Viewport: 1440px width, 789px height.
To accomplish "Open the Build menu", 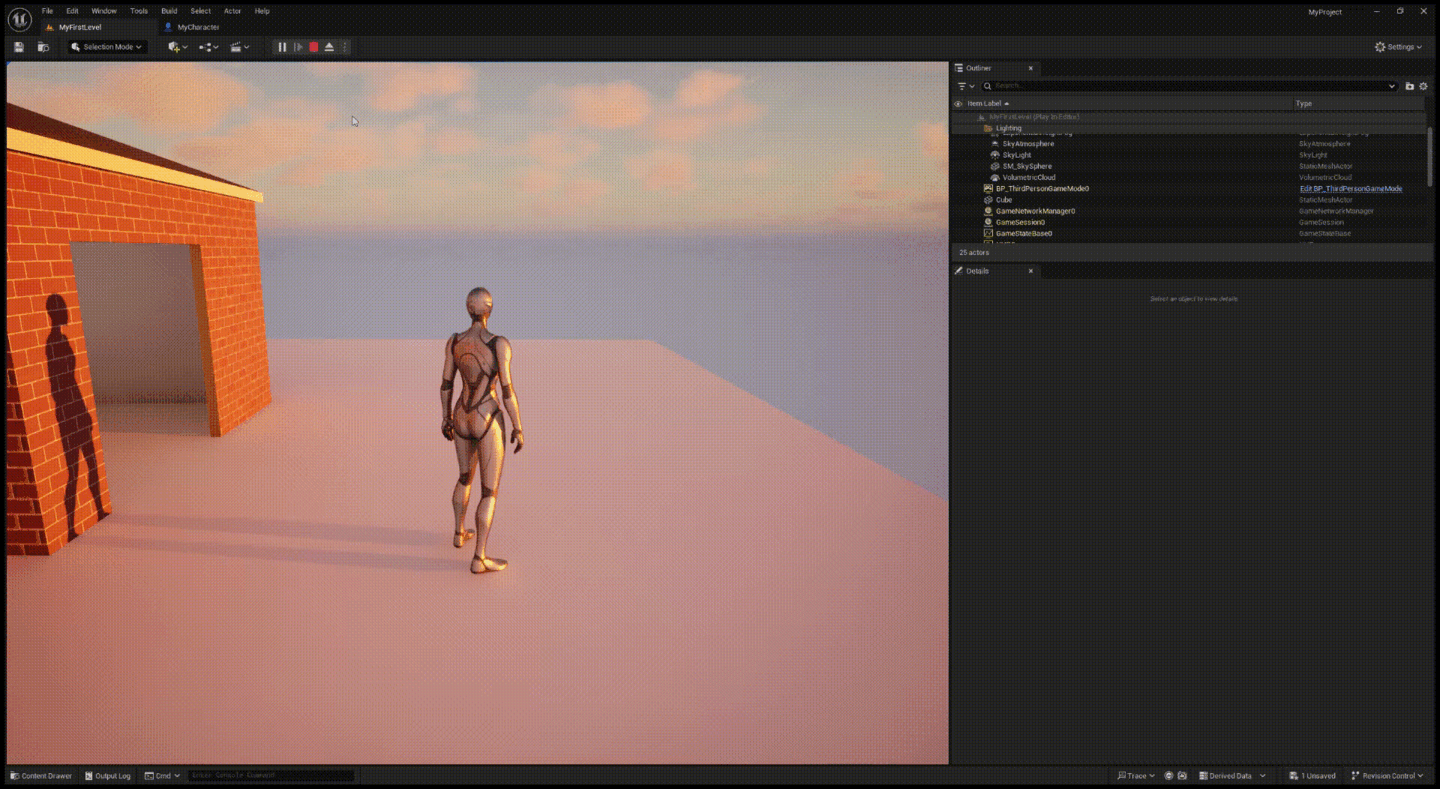I will (169, 11).
